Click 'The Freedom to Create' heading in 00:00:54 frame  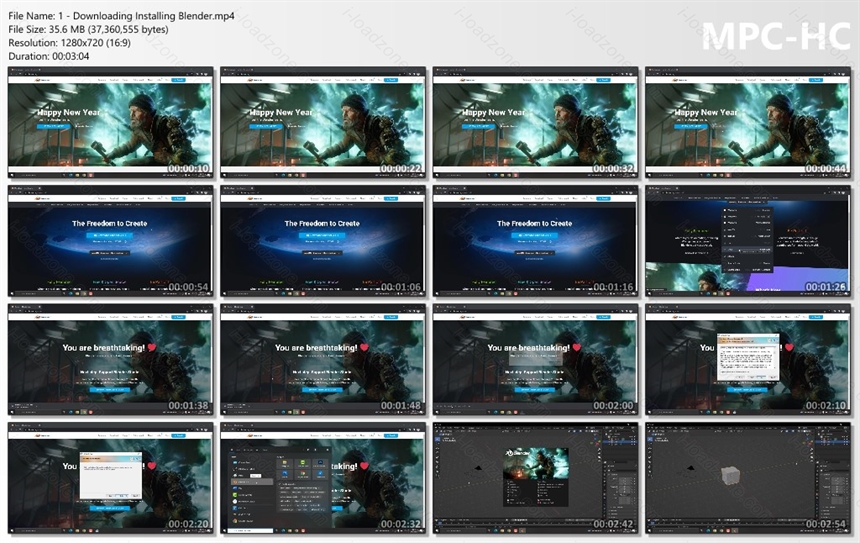[x=110, y=223]
